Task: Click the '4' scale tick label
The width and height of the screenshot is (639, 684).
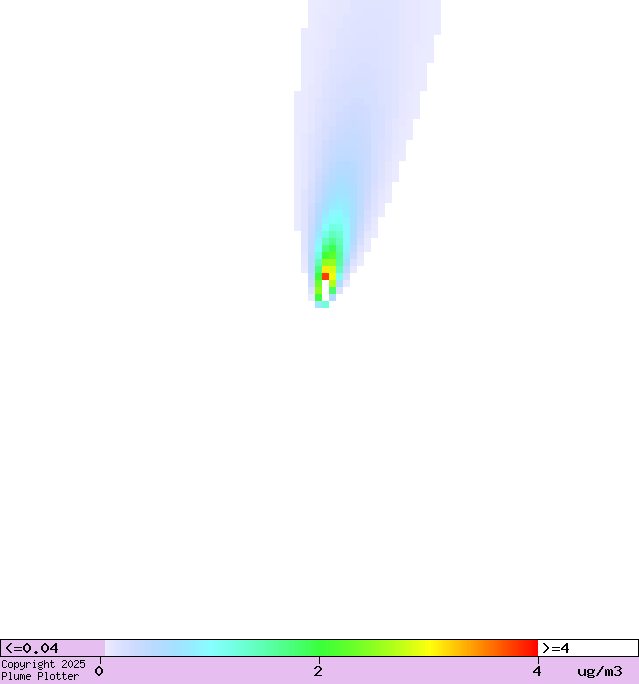Action: click(537, 671)
